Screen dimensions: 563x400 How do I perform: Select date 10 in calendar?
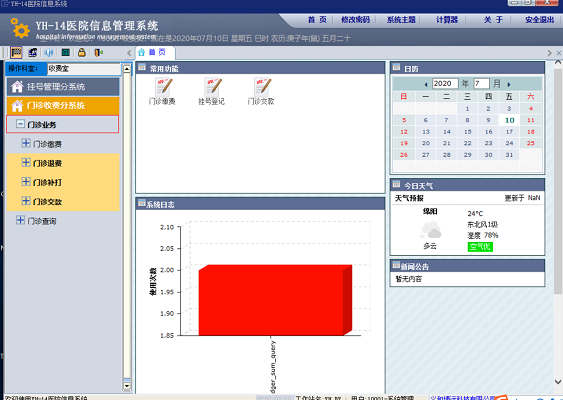click(510, 120)
